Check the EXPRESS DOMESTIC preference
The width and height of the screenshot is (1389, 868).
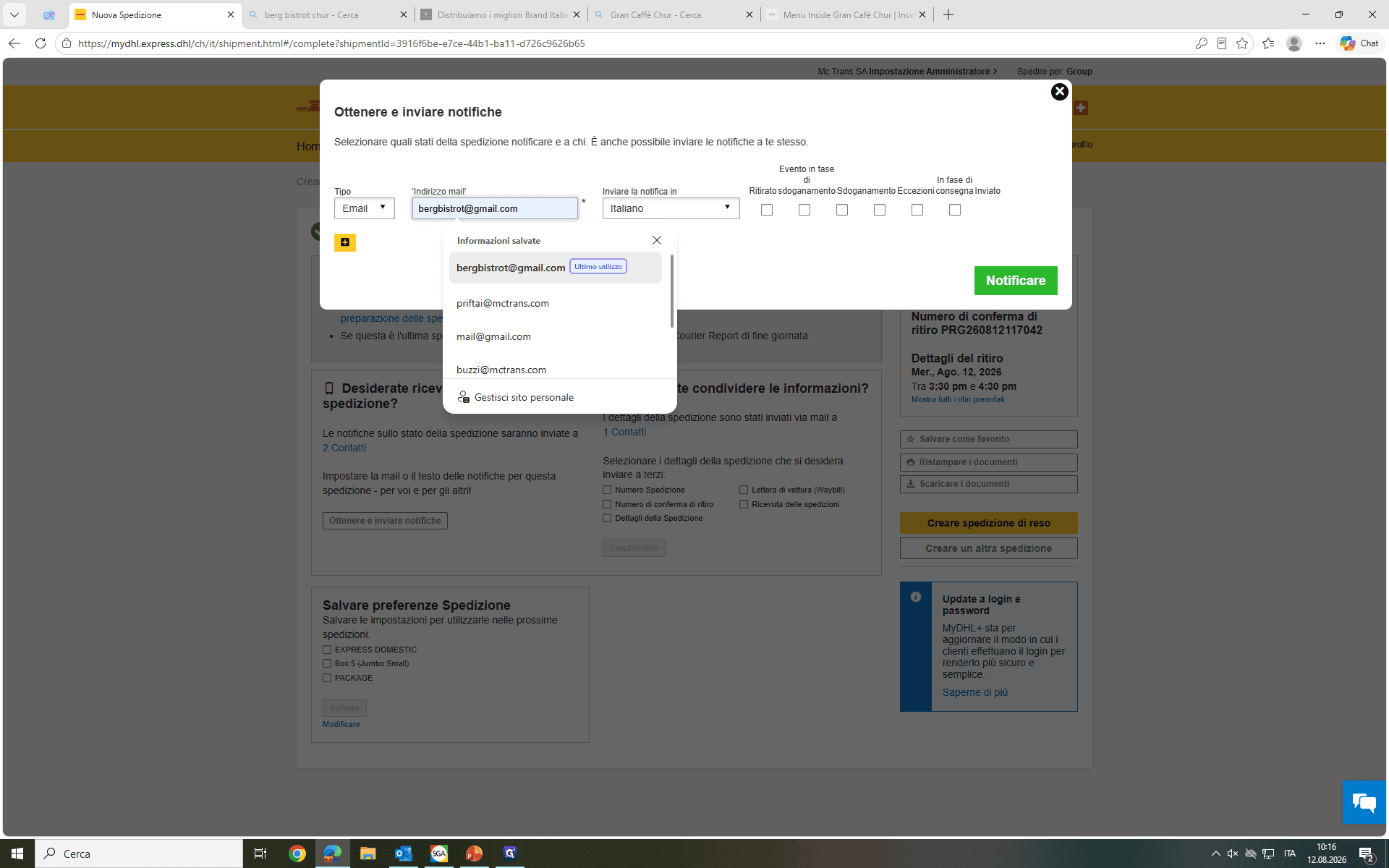327,650
